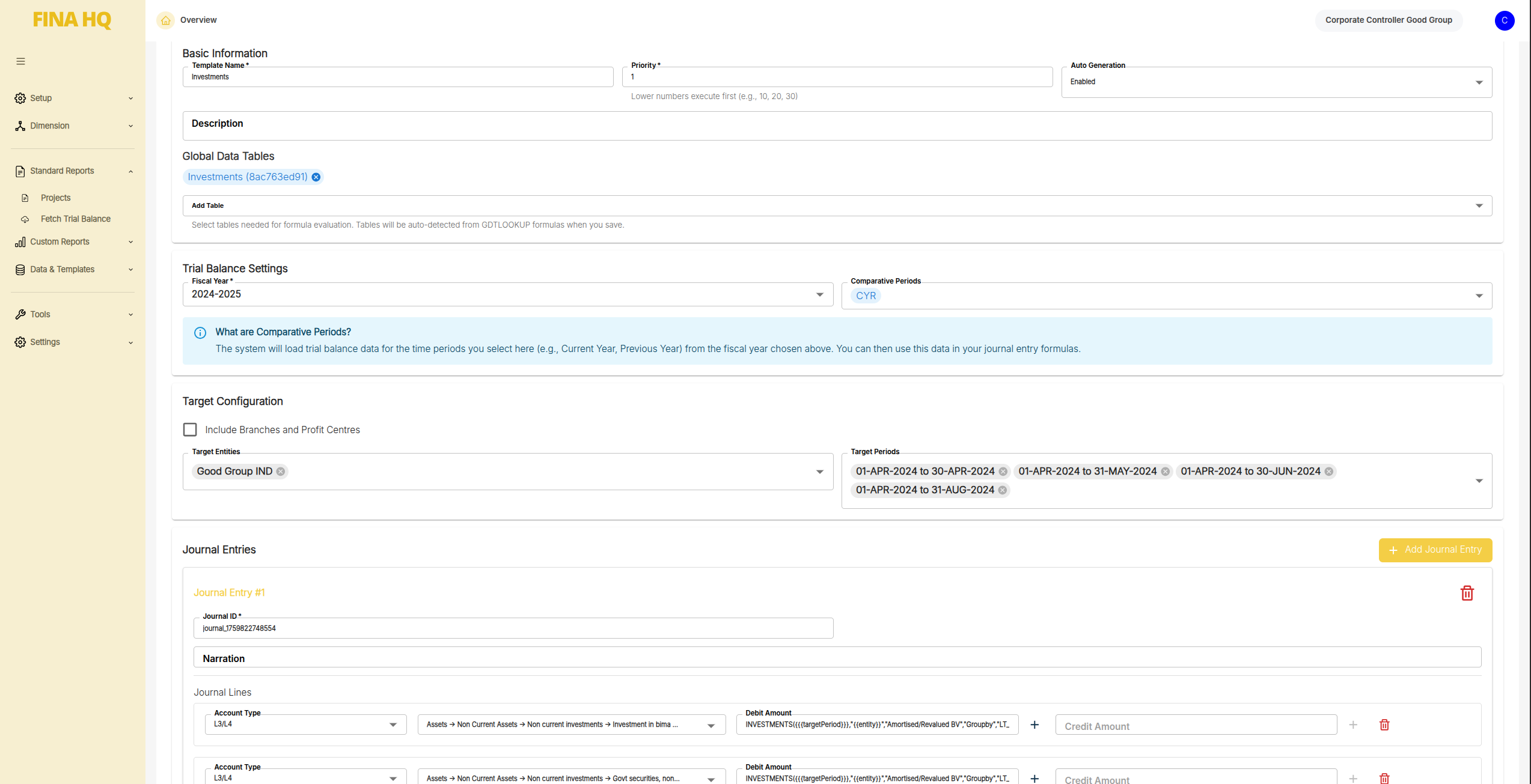Click the home icon beside Overview
This screenshot has height=784, width=1531.
pos(166,20)
